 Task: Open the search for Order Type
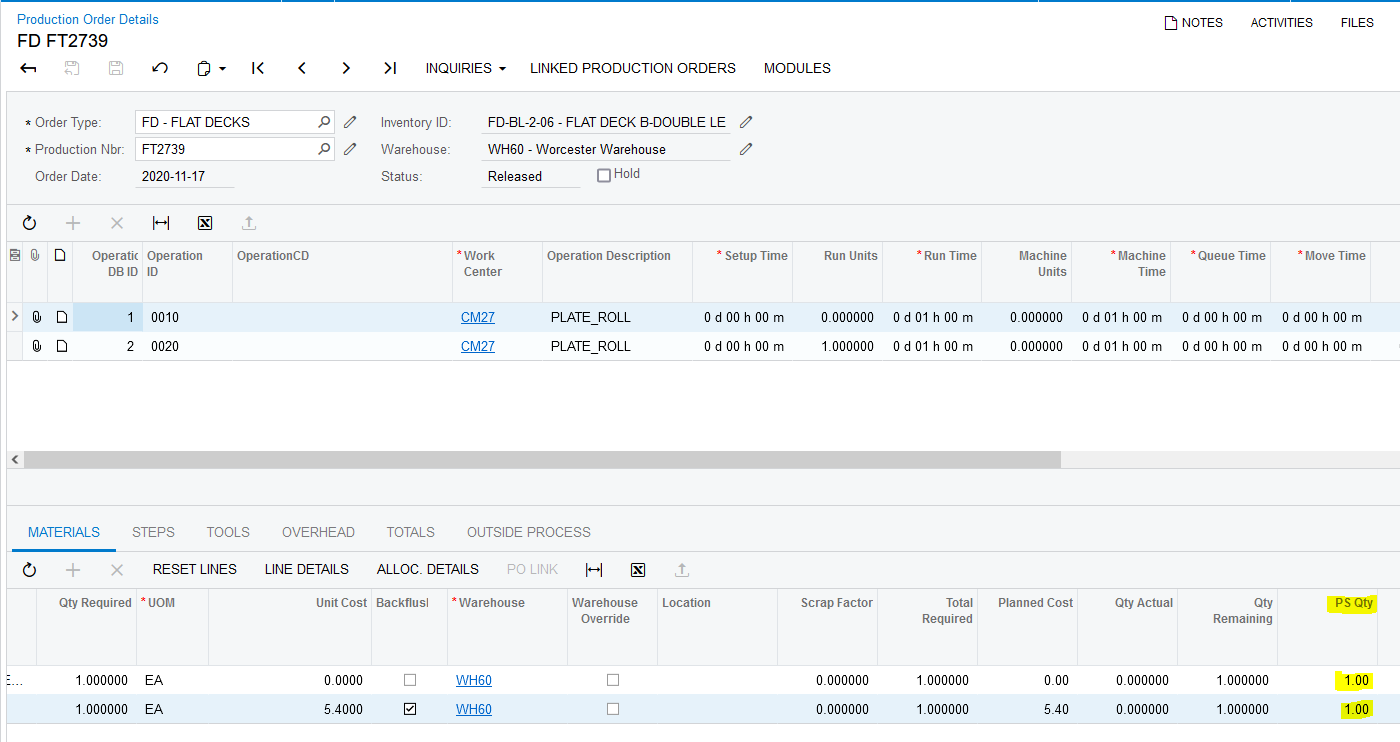click(324, 122)
